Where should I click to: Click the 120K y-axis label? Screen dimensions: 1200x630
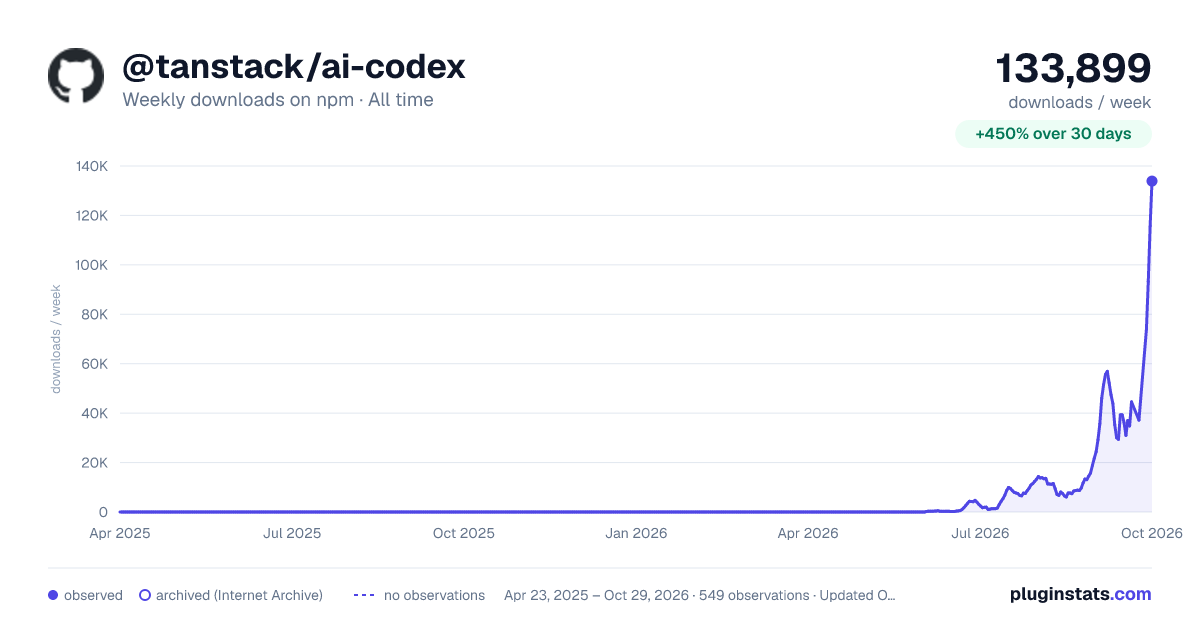pyautogui.click(x=91, y=216)
